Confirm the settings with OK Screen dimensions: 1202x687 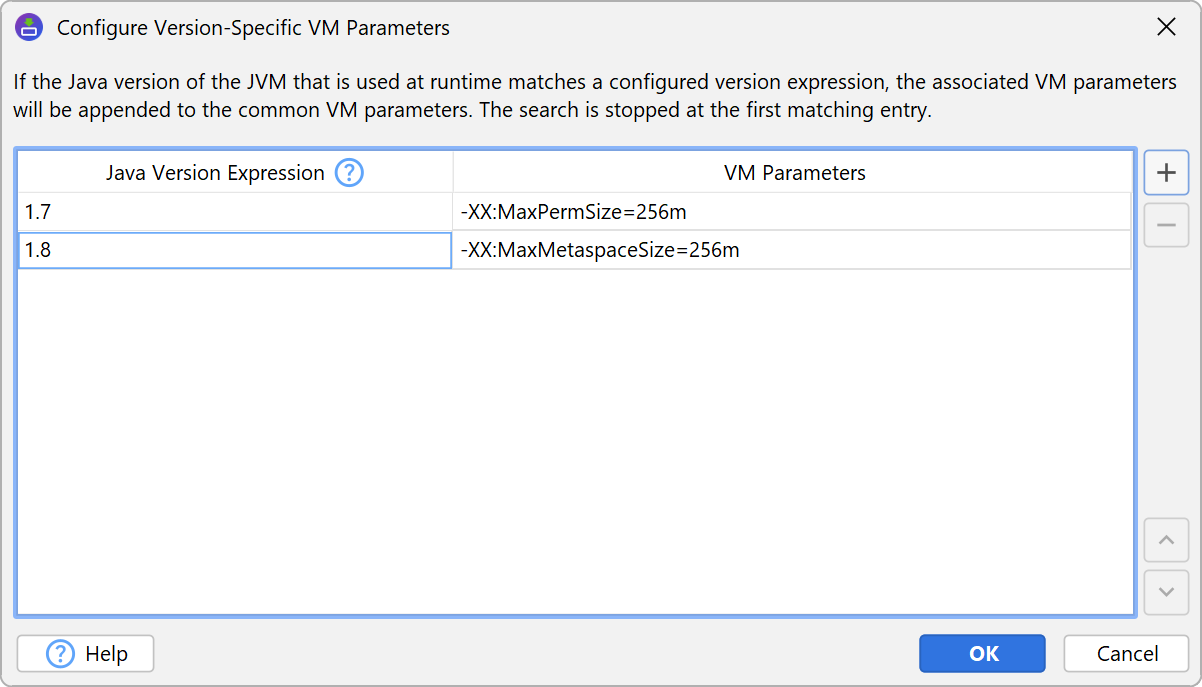tap(982, 654)
